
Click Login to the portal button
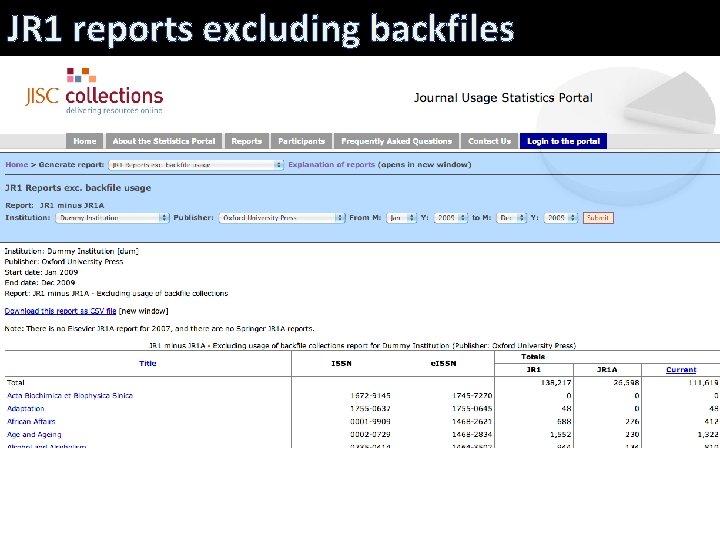pyautogui.click(x=563, y=141)
